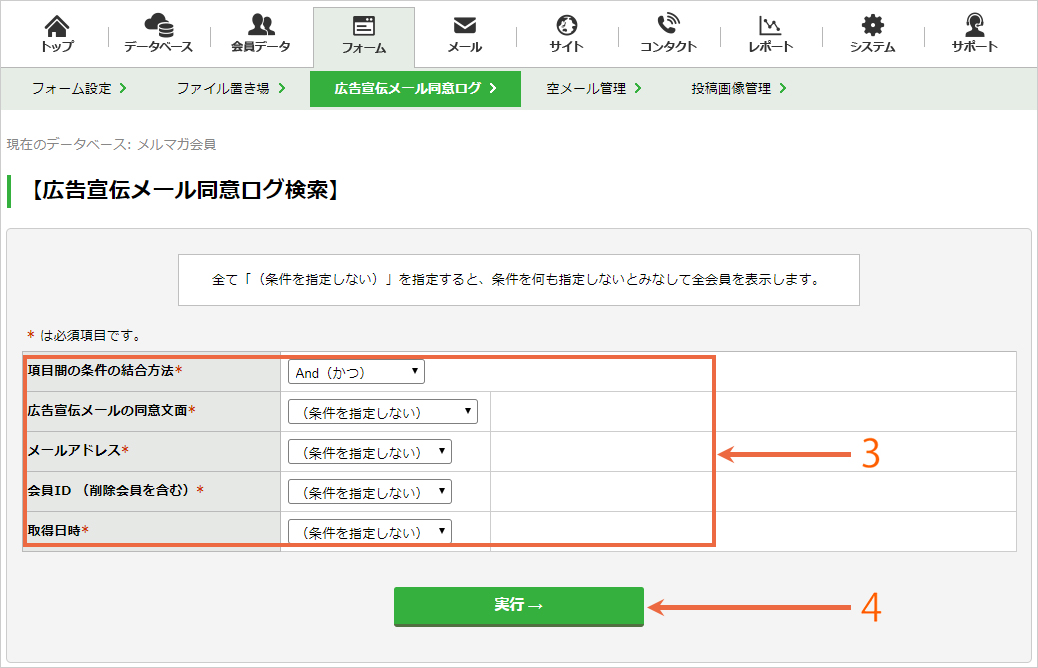The width and height of the screenshot is (1038, 668).
Task: Click the 取得日時 row label
Action: pyautogui.click(x=58, y=530)
